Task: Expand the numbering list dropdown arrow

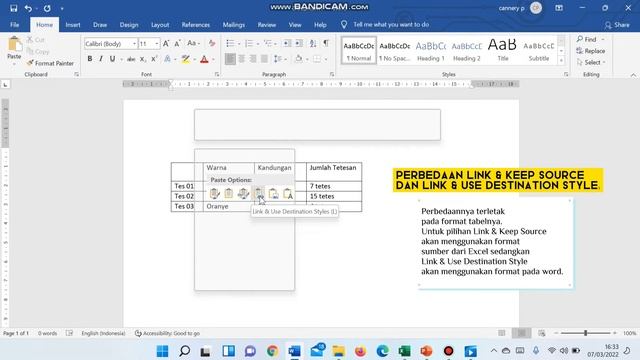Action: click(x=258, y=44)
